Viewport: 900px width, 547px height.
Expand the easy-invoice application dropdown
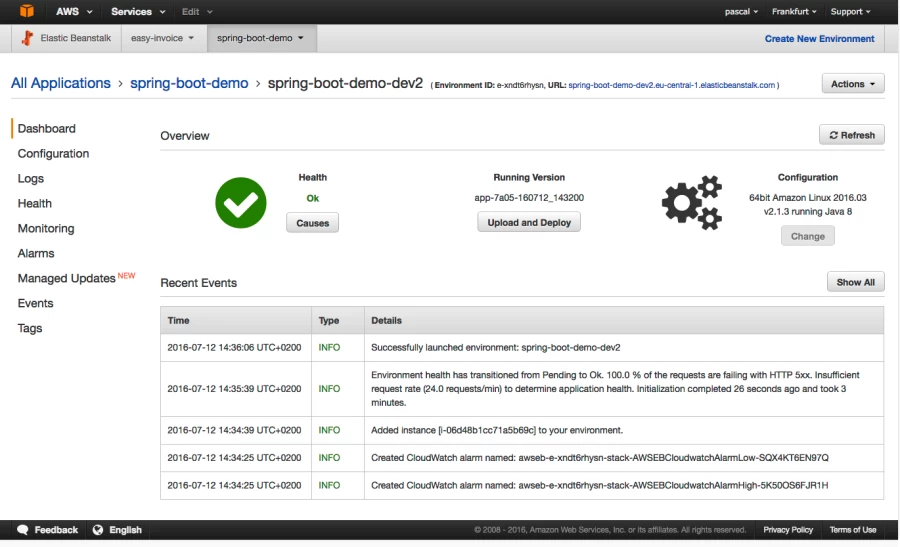(x=162, y=38)
